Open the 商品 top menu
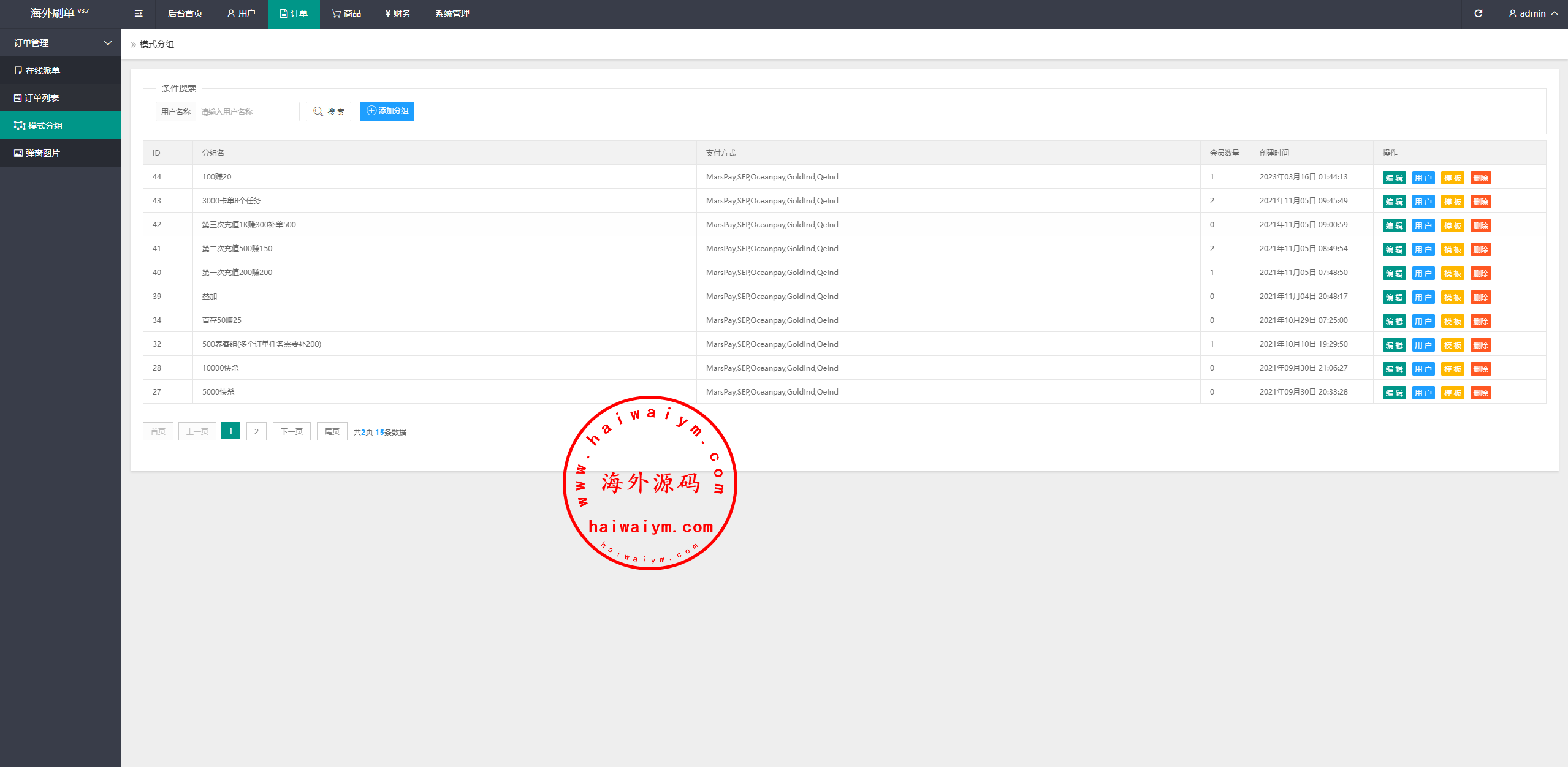The image size is (1568, 767). [x=346, y=13]
